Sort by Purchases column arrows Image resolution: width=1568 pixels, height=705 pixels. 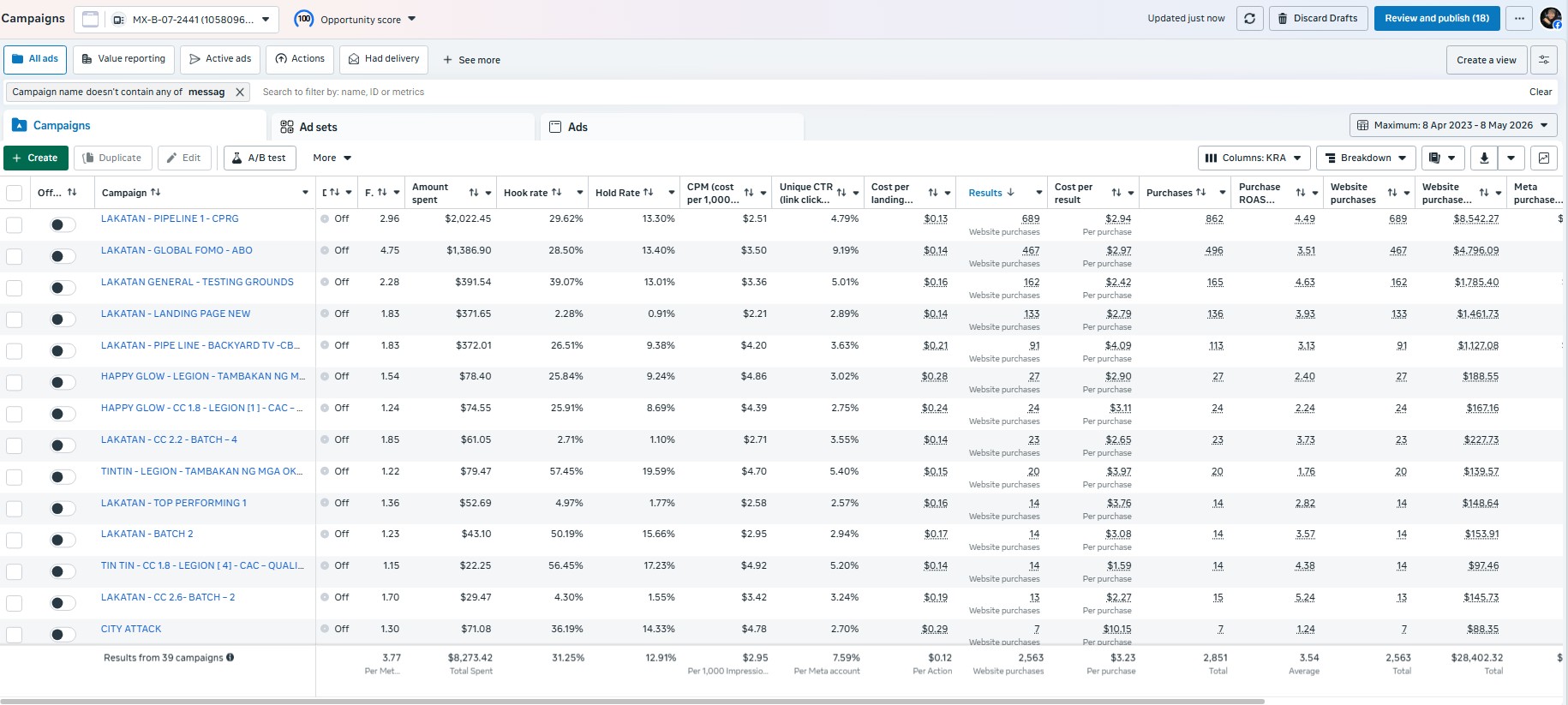point(1200,193)
